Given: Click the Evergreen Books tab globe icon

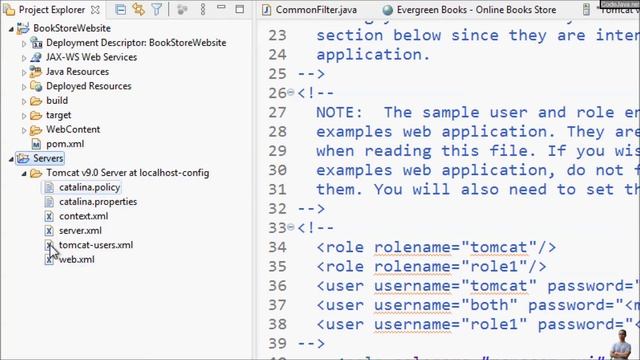Looking at the screenshot, I should coord(388,10).
